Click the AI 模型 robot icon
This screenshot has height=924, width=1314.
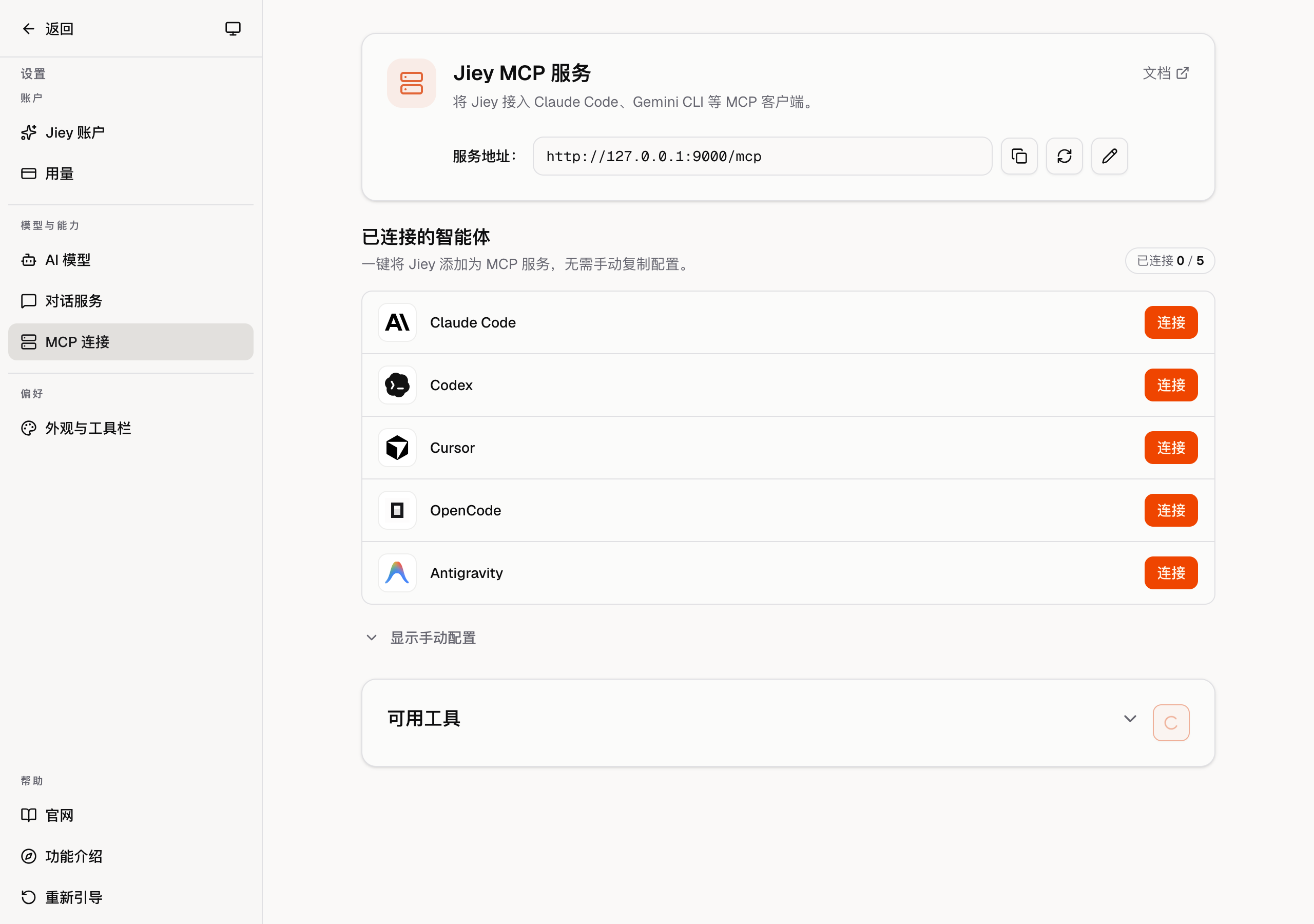(x=29, y=260)
